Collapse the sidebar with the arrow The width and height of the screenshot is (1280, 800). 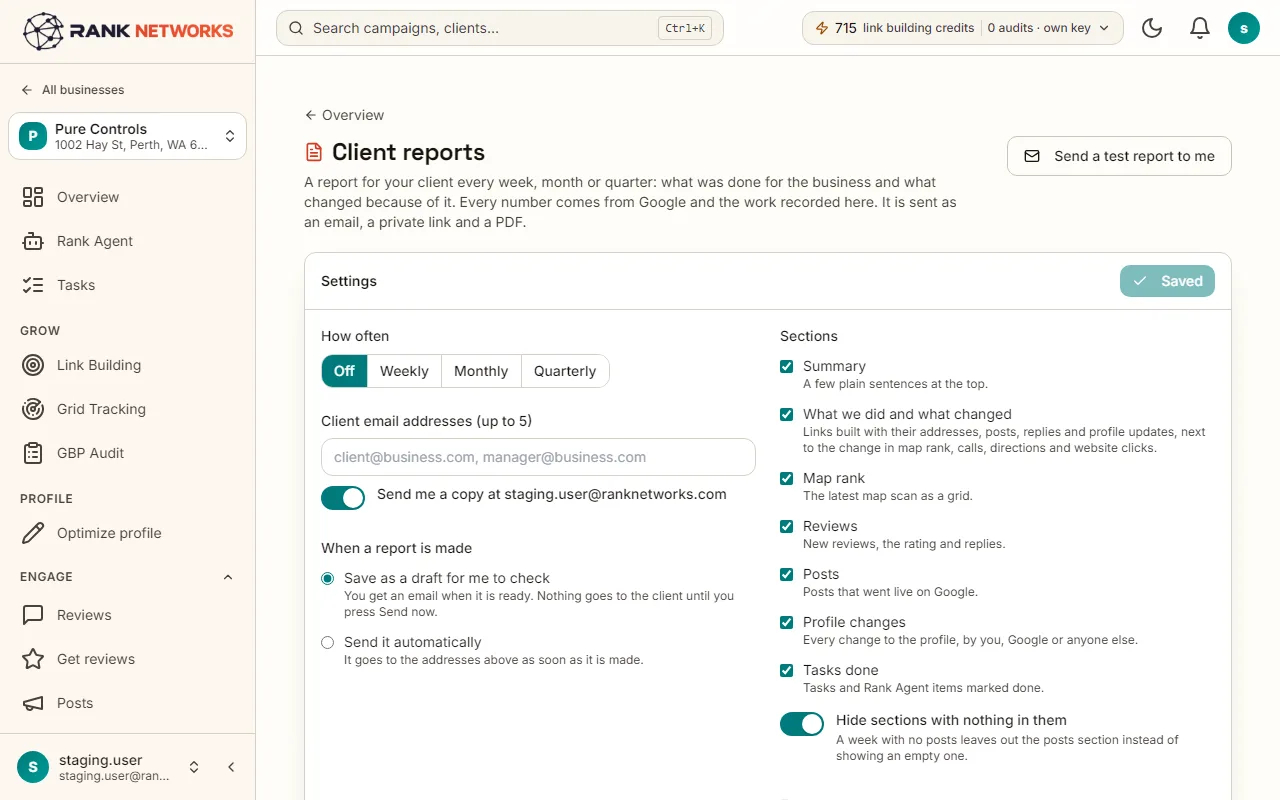tap(231, 767)
